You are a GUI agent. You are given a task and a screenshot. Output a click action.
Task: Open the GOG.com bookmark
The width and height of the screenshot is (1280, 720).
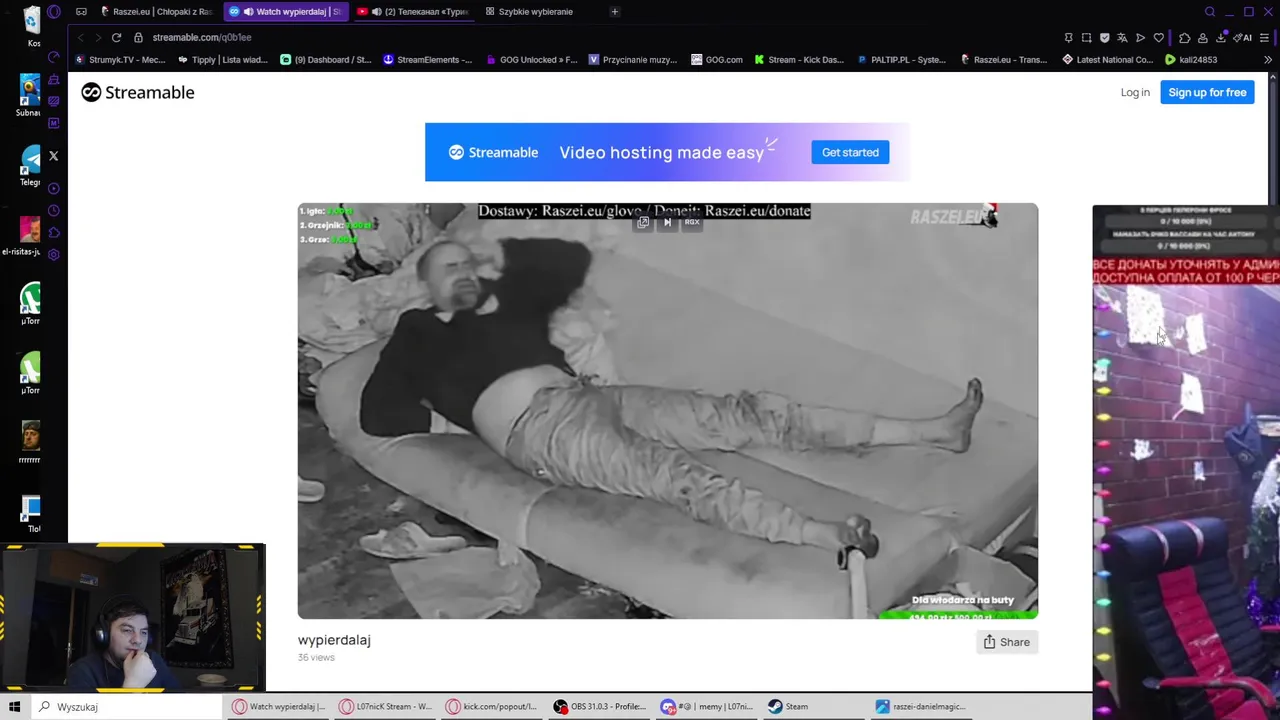click(x=717, y=60)
